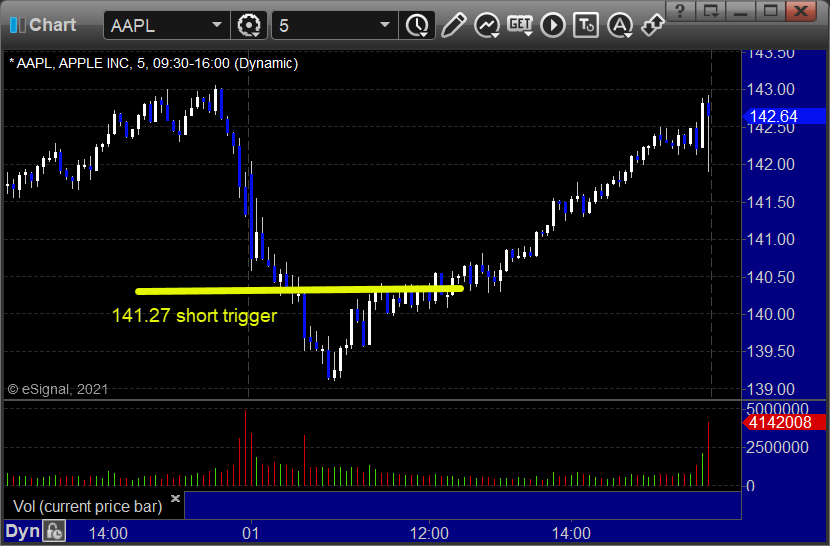Click the 12:00 time axis label

[429, 533]
